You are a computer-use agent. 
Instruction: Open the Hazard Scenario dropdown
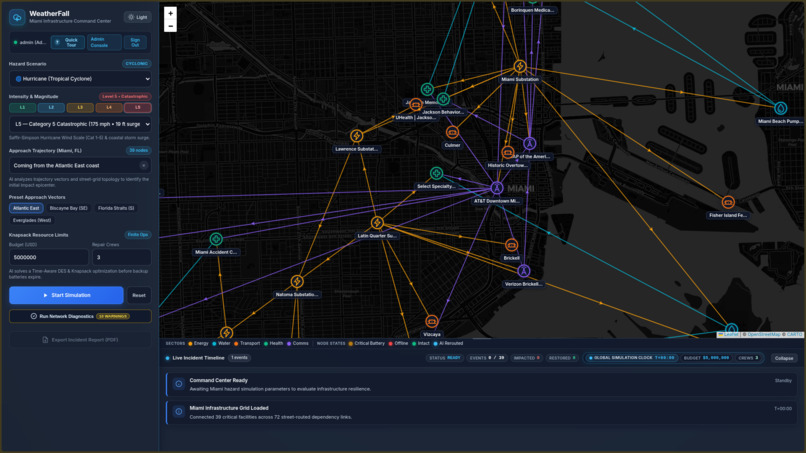80,79
